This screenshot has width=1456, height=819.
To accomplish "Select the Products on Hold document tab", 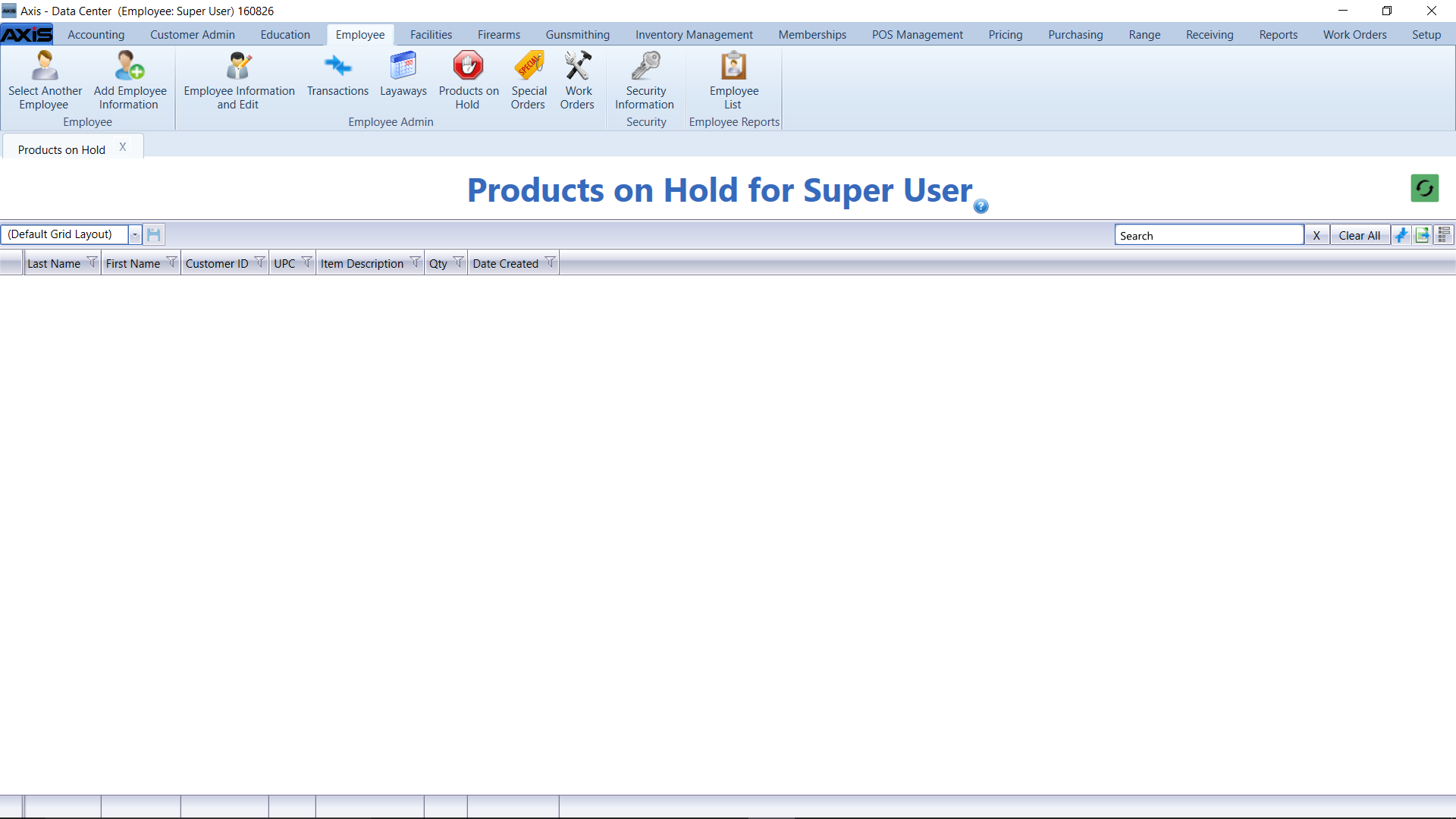I will [x=61, y=150].
